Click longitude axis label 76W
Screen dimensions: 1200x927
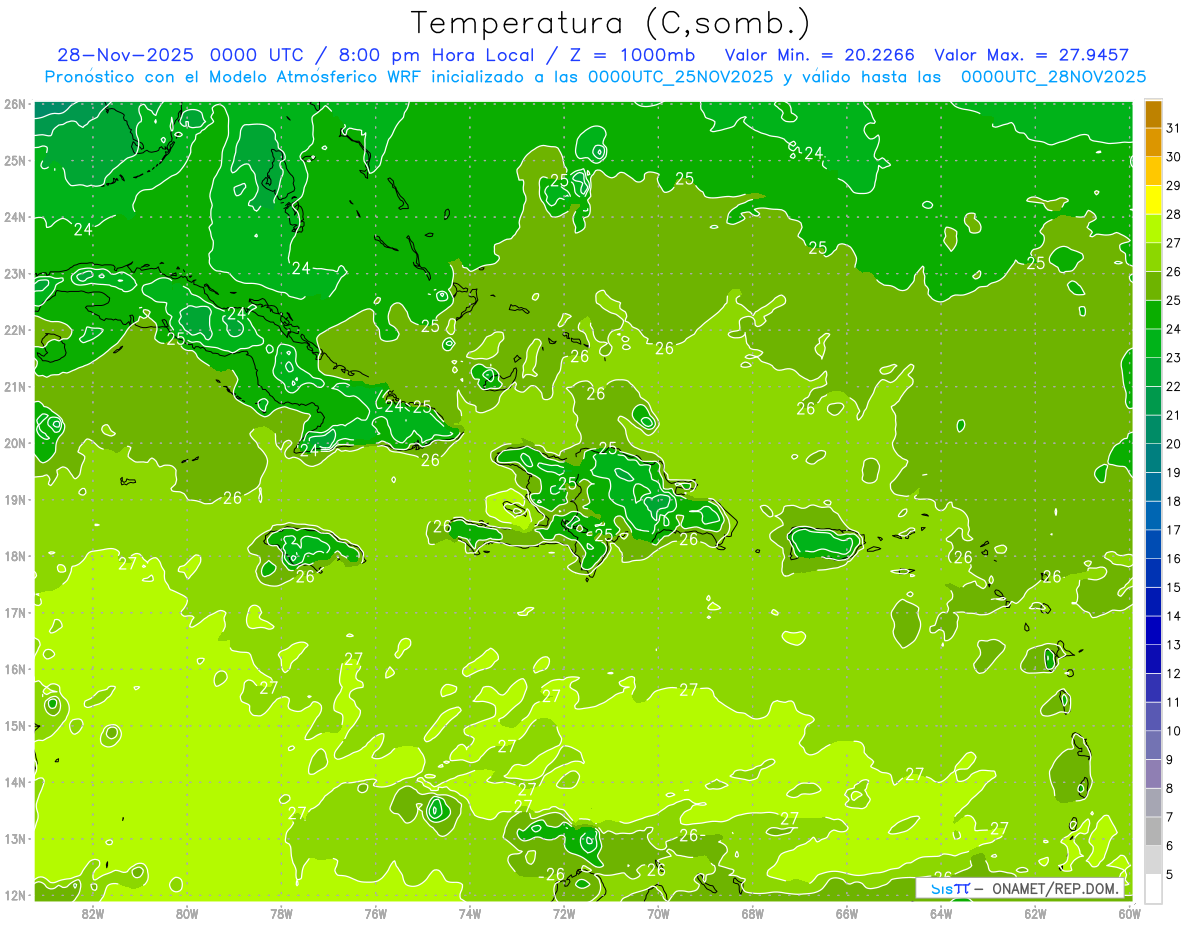[x=375, y=913]
